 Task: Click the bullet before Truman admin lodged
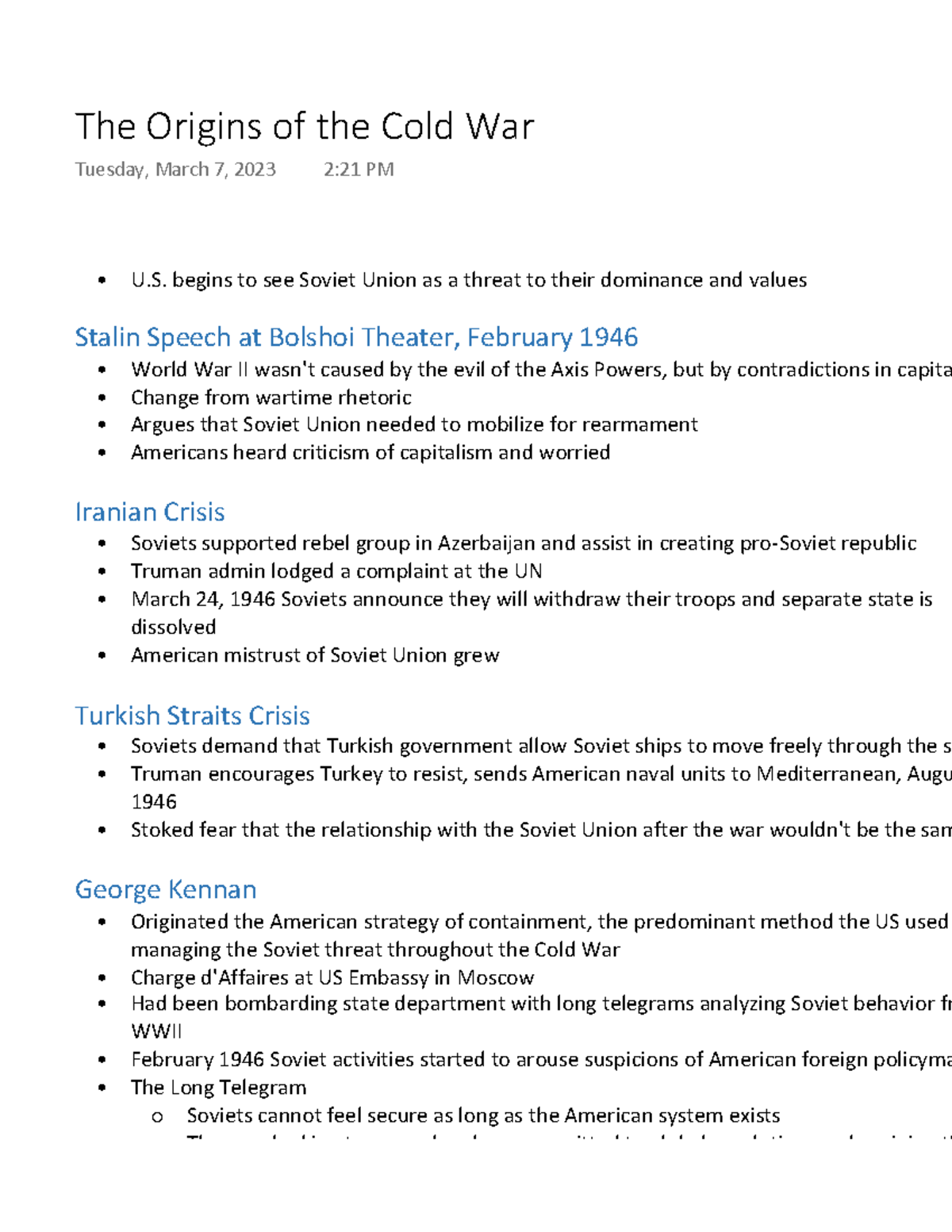(x=102, y=571)
